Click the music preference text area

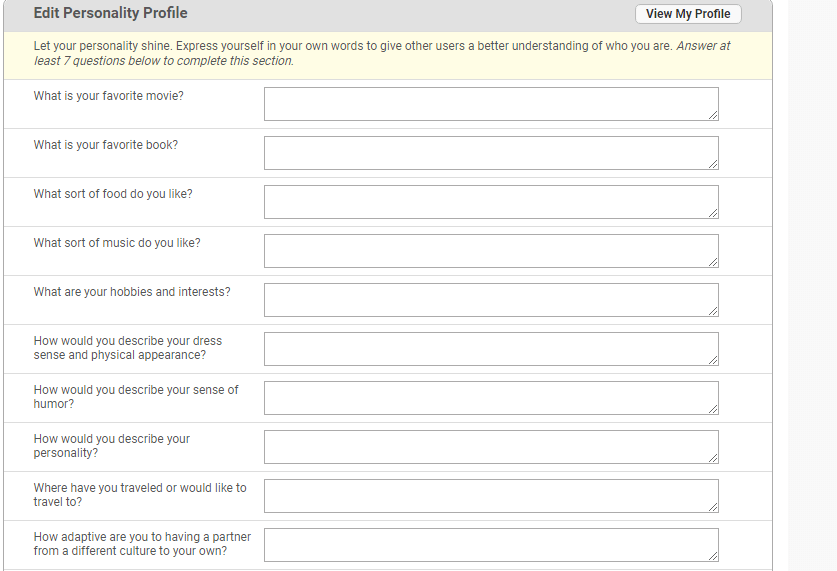tap(490, 251)
